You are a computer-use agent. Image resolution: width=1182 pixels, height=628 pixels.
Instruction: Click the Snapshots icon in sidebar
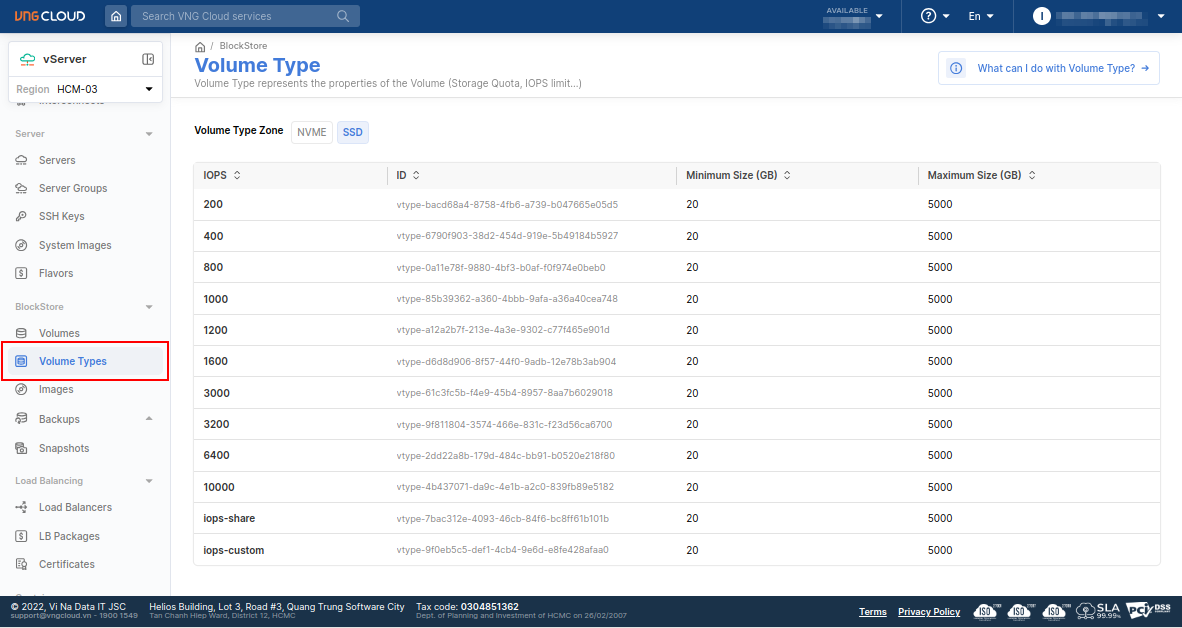click(21, 448)
